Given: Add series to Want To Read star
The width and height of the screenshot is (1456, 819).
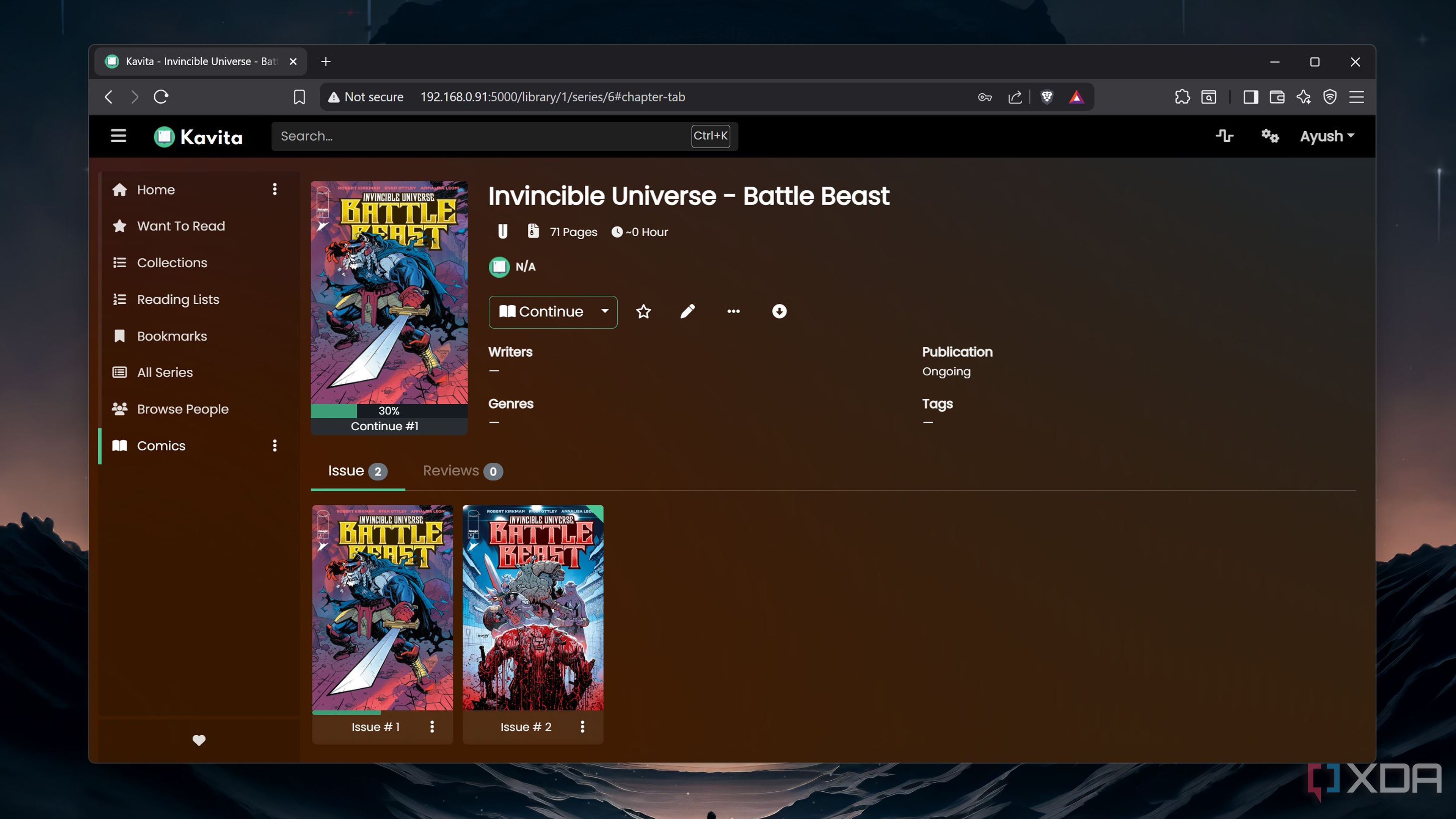Looking at the screenshot, I should pyautogui.click(x=643, y=311).
